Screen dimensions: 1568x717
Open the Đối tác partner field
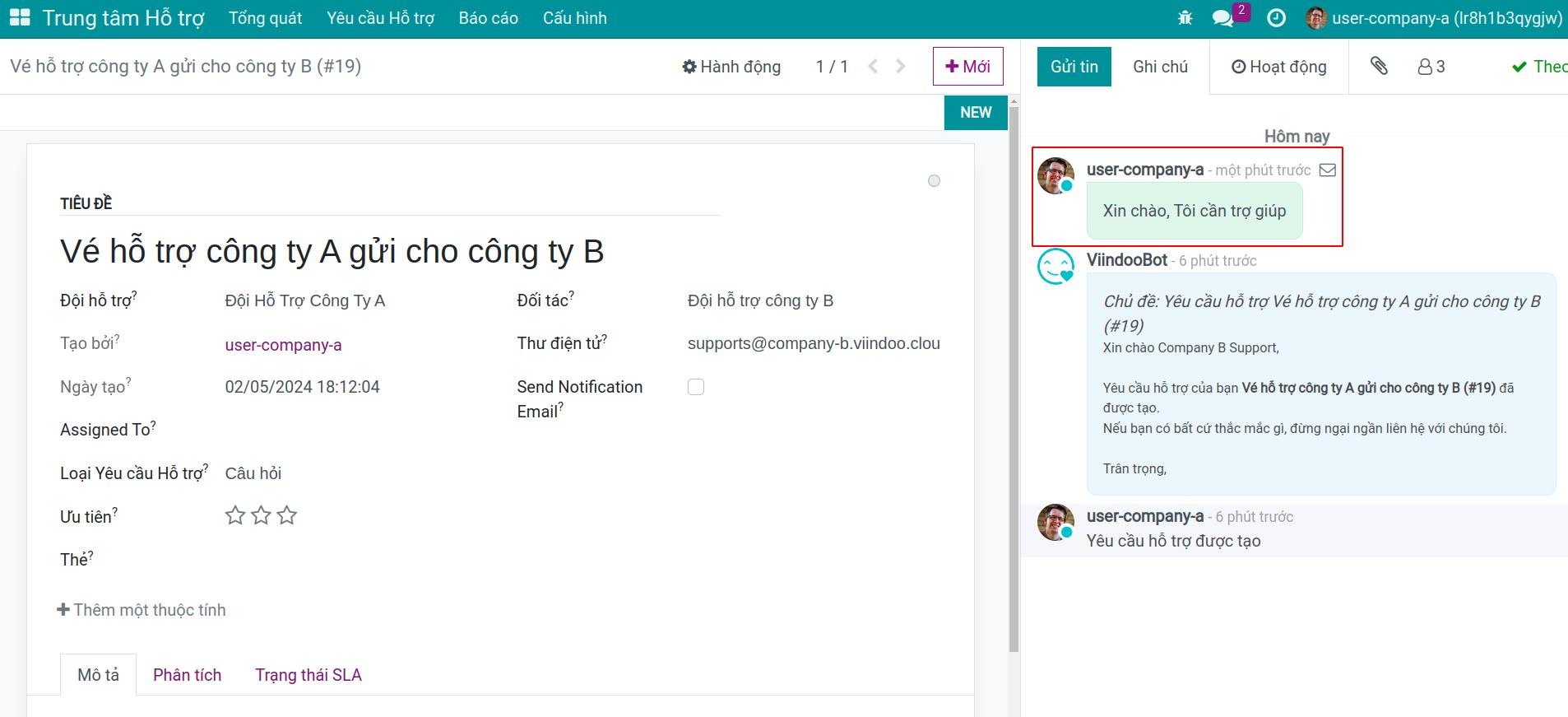point(814,301)
